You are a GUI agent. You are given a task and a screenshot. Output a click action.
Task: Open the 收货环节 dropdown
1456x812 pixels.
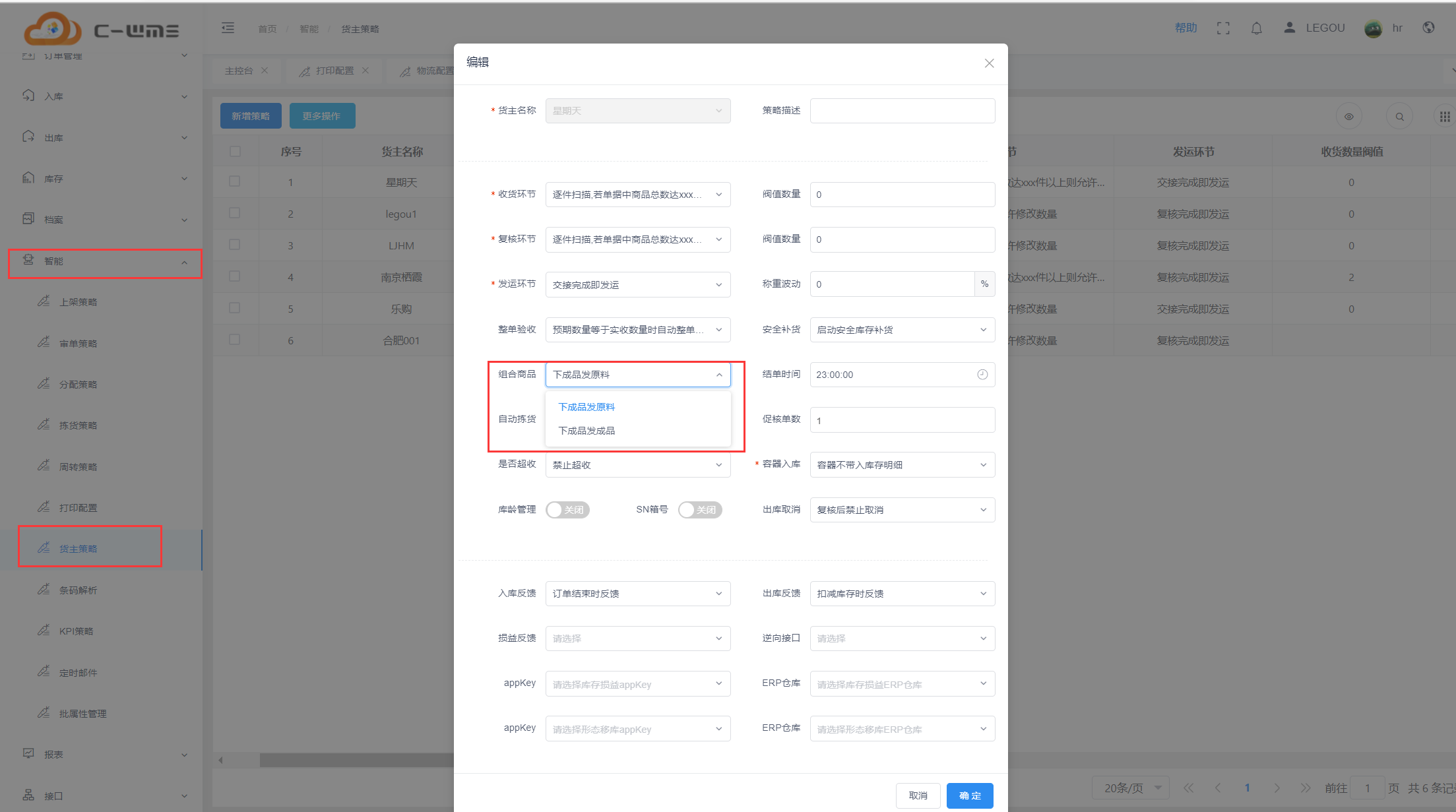(x=638, y=195)
